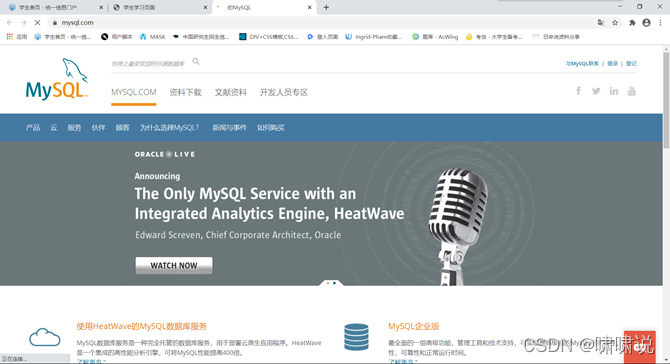Click the cloud icon beside HeatWave service

(44, 337)
